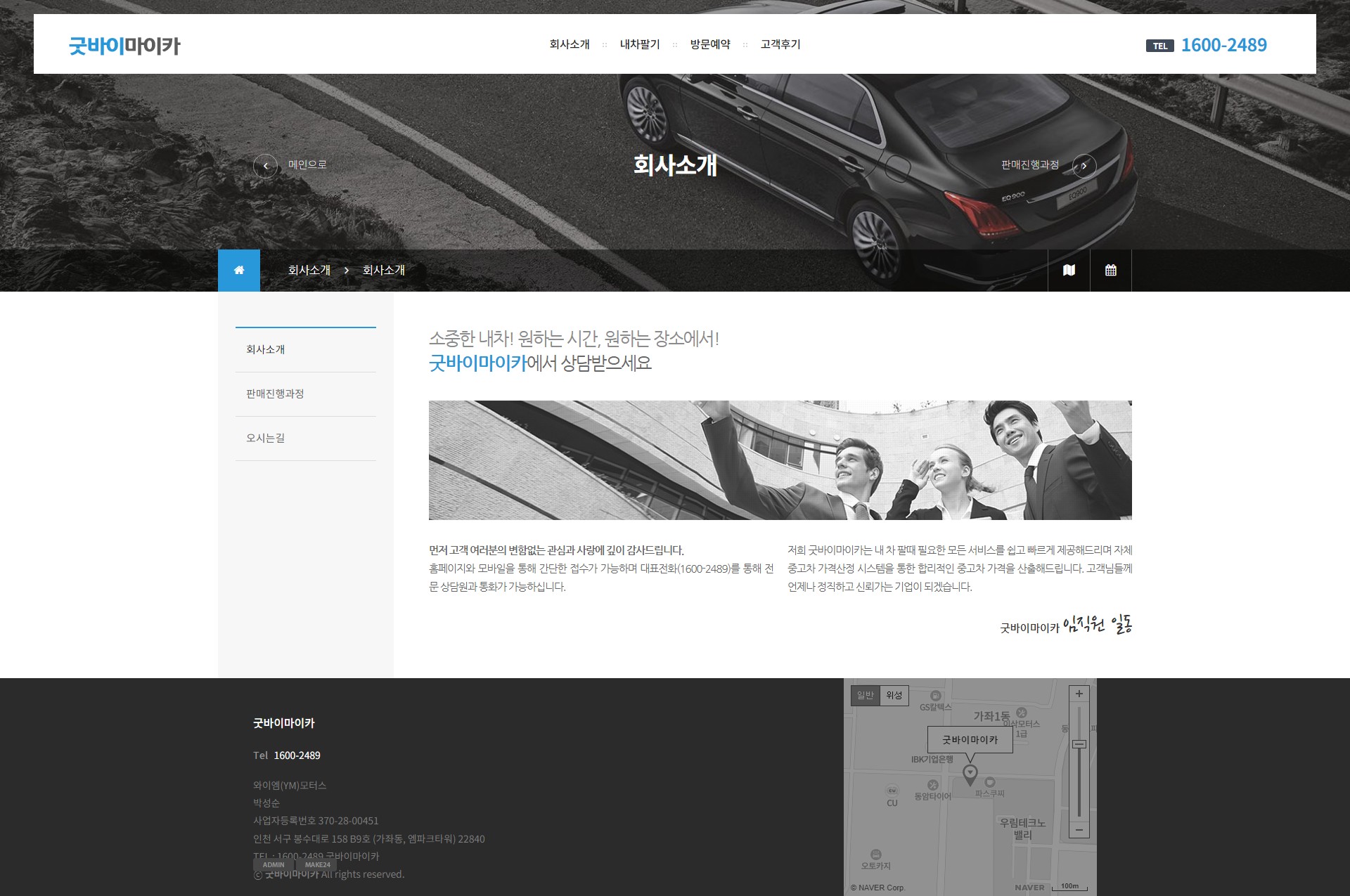The height and width of the screenshot is (896, 1350).
Task: Click the MAKE24 button in footer
Action: (317, 865)
